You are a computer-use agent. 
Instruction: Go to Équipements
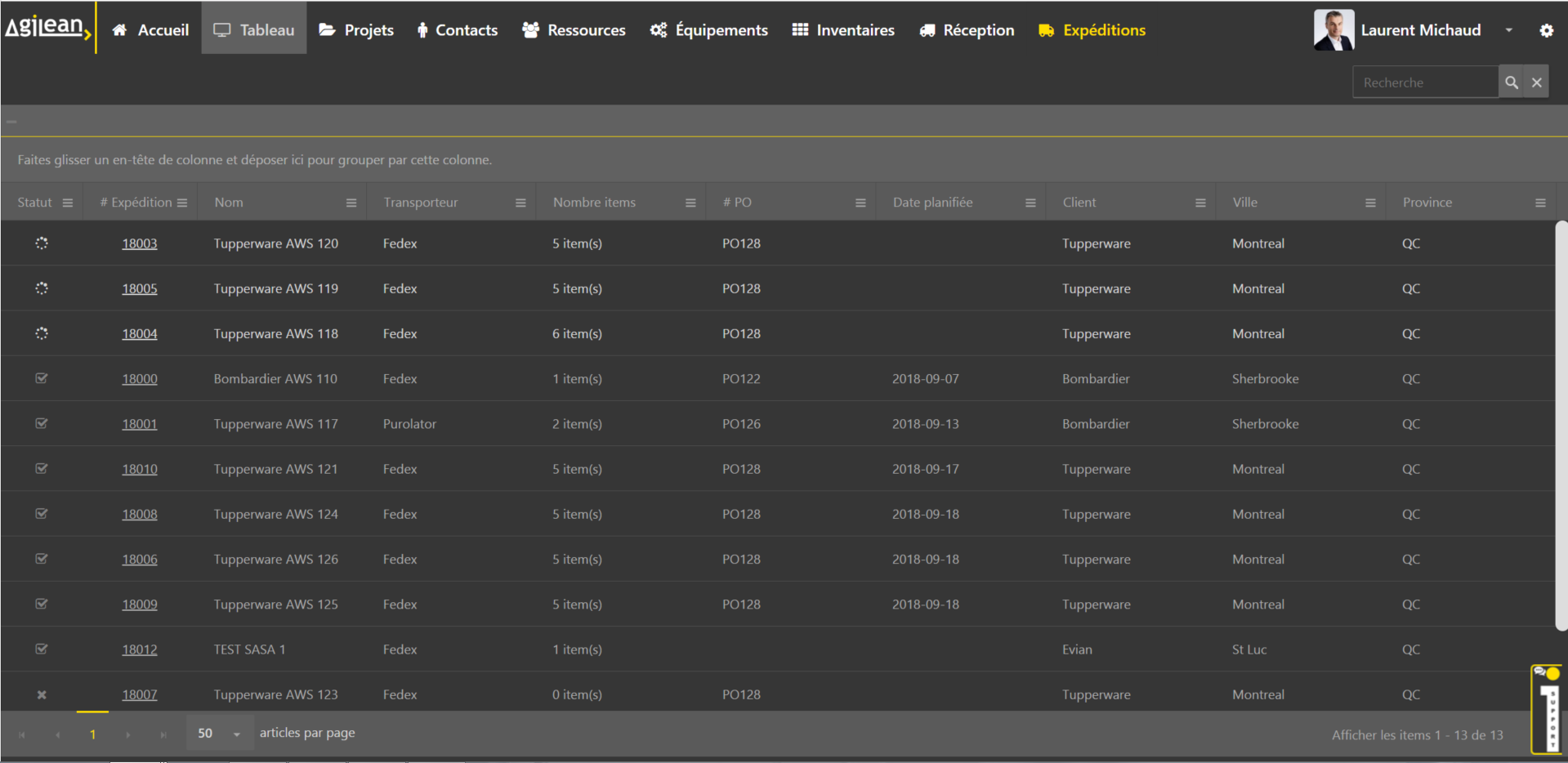tap(708, 30)
